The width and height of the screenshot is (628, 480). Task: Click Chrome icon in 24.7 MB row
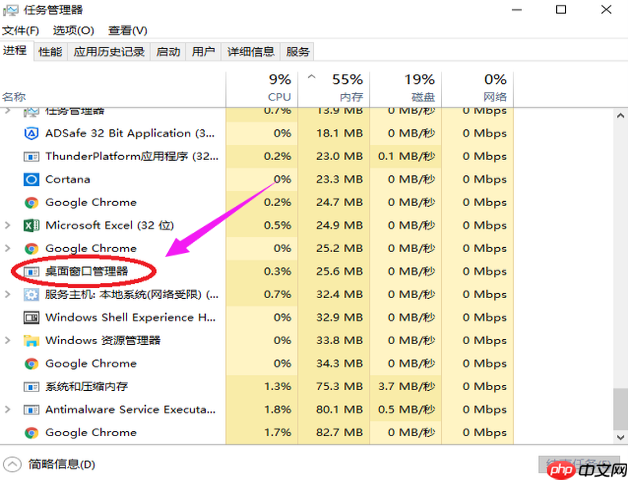pos(31,203)
